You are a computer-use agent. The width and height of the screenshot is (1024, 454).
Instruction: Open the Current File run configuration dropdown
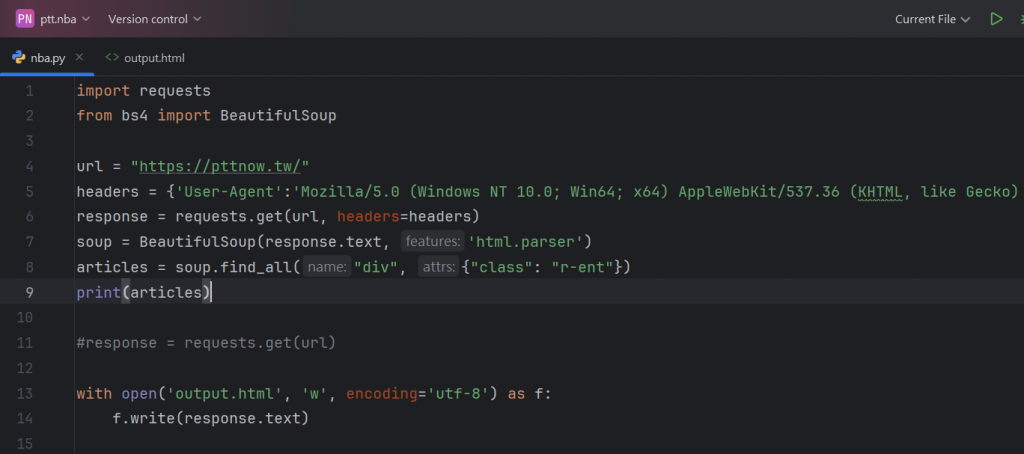[x=932, y=19]
